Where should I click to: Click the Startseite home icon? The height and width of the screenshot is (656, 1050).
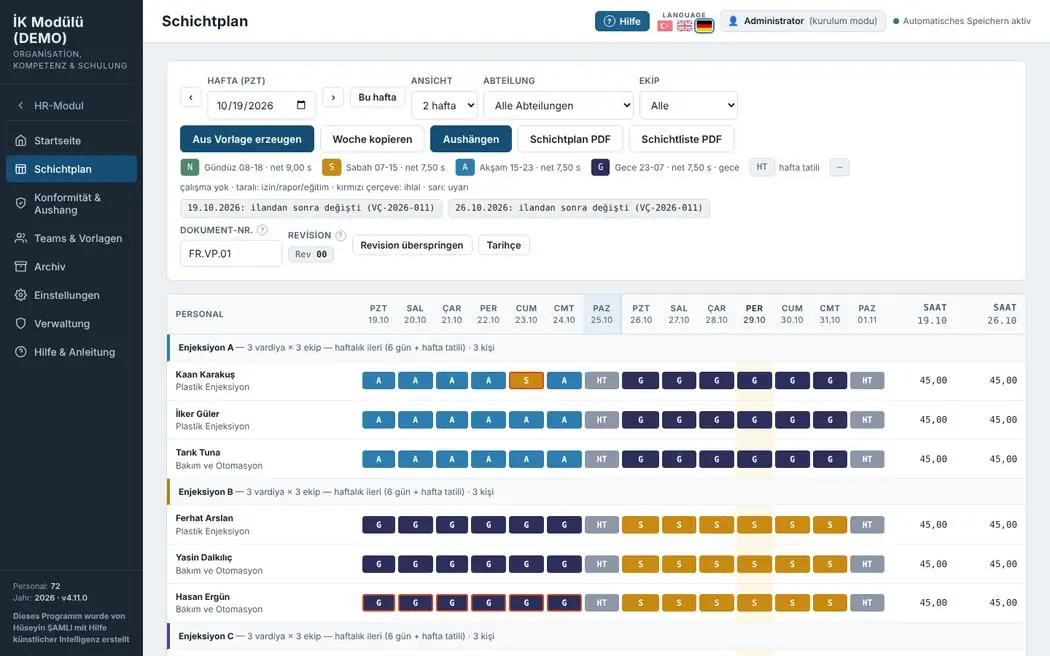pyautogui.click(x=21, y=141)
